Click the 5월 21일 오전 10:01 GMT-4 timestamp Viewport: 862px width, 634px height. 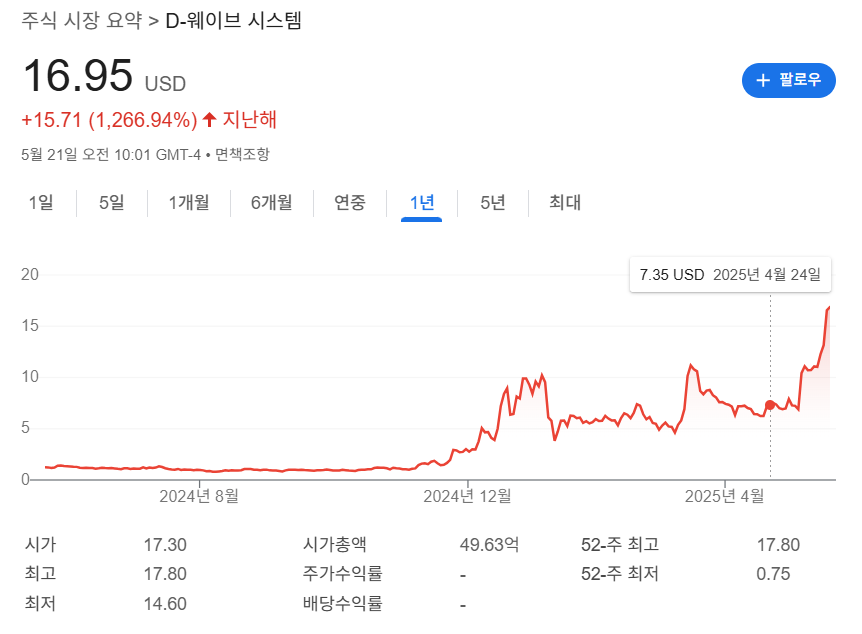[x=111, y=155]
